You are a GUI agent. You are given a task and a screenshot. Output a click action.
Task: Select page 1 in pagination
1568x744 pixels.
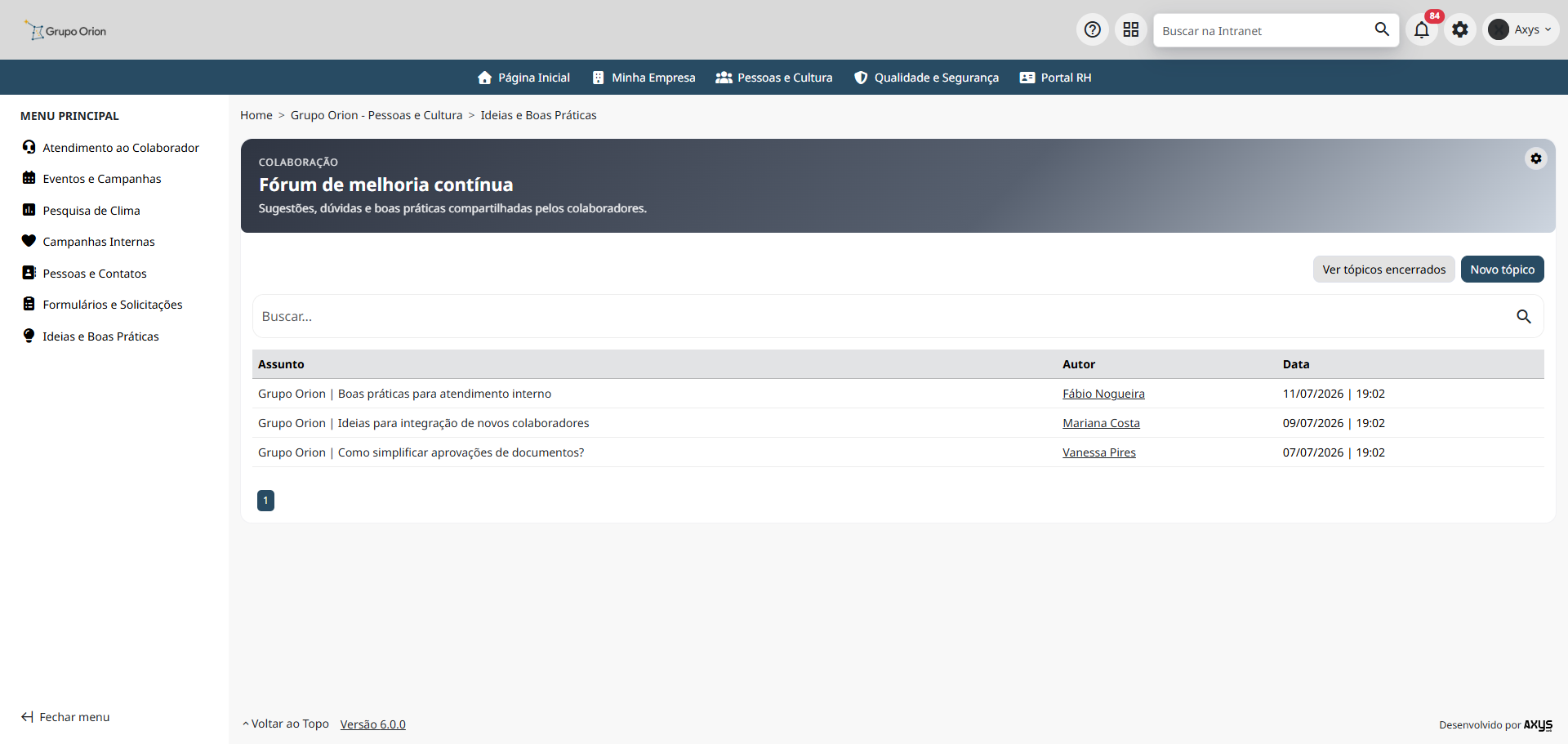(265, 501)
